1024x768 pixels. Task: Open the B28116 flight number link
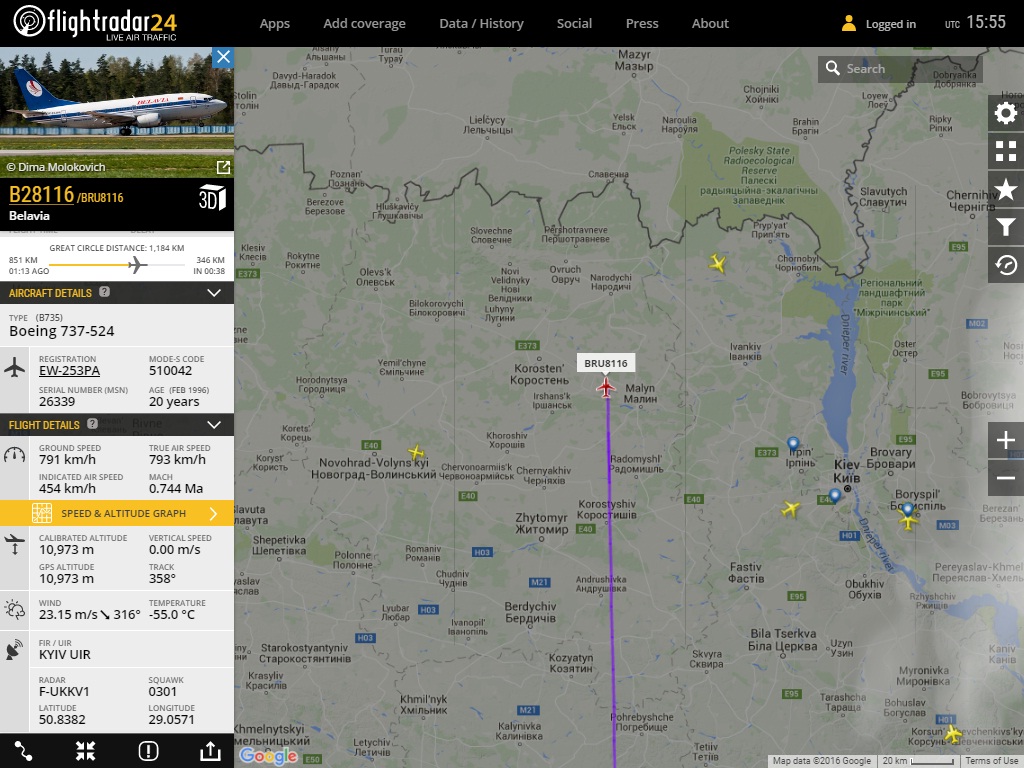(x=41, y=195)
